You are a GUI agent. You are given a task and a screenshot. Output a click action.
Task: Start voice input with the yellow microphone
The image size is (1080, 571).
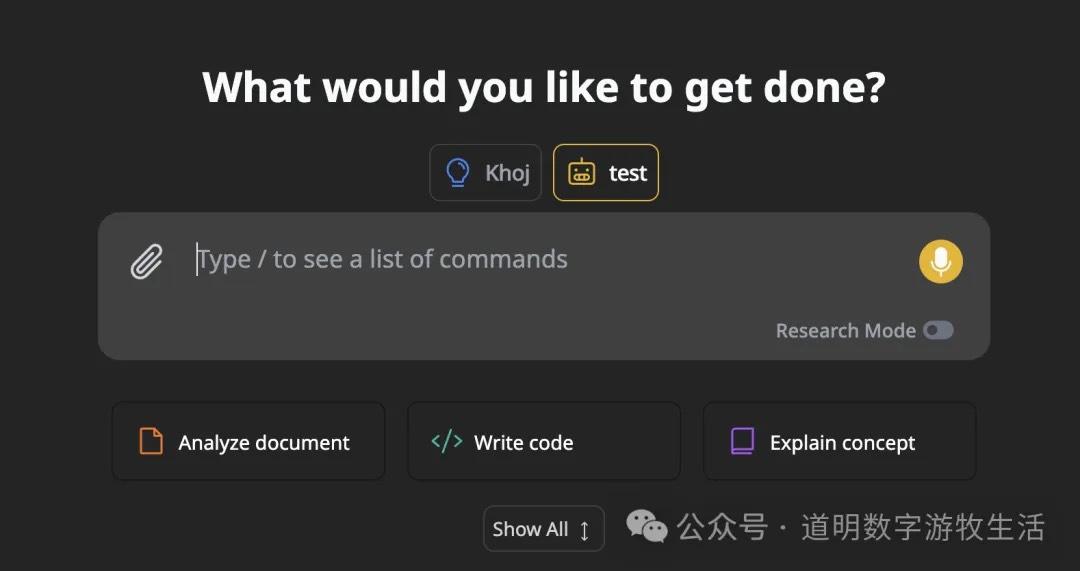(x=940, y=262)
